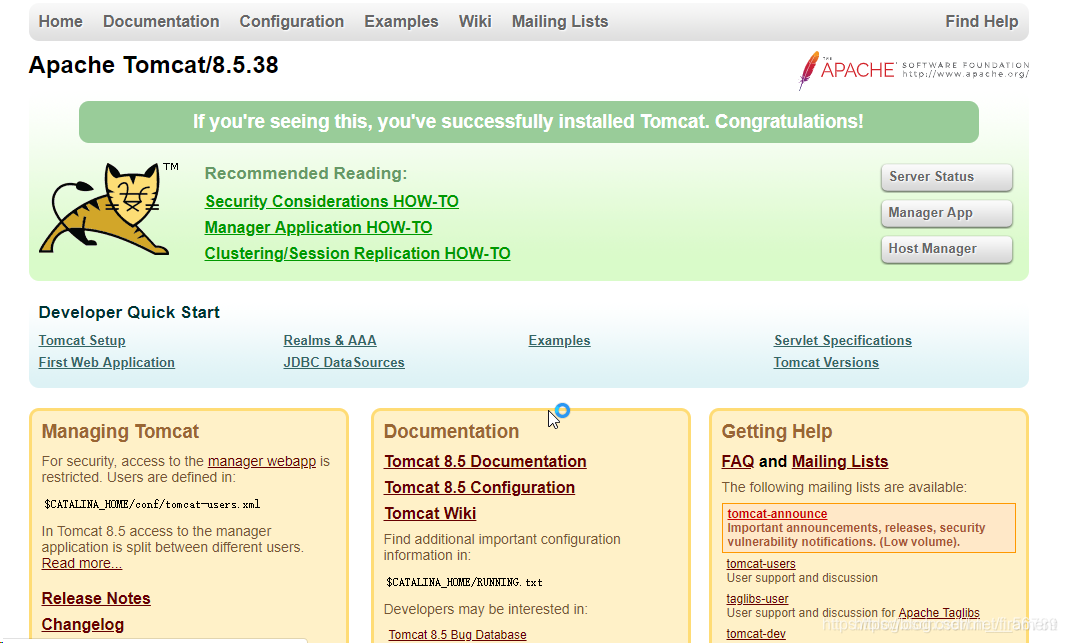Go to Configuration in the nav bar
Screen dimensions: 1067x643
(x=291, y=22)
